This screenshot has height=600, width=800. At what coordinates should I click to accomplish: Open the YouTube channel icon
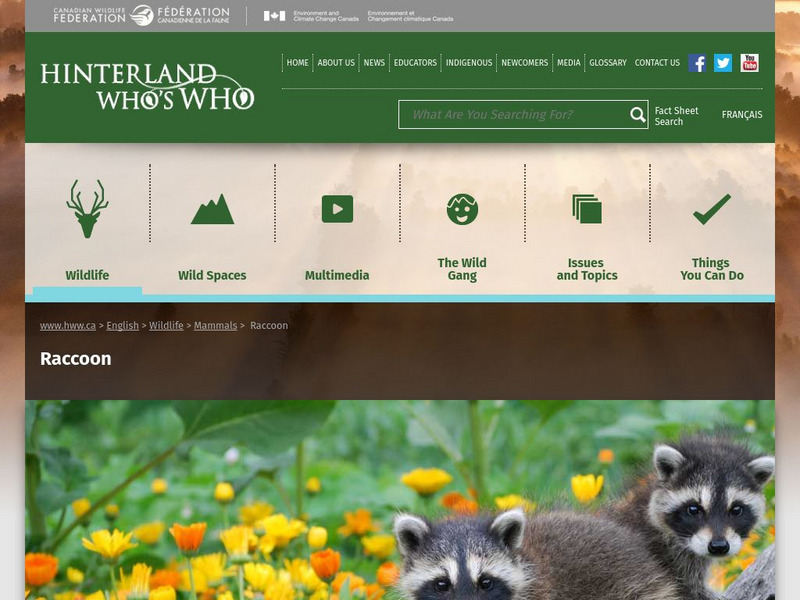pos(749,63)
